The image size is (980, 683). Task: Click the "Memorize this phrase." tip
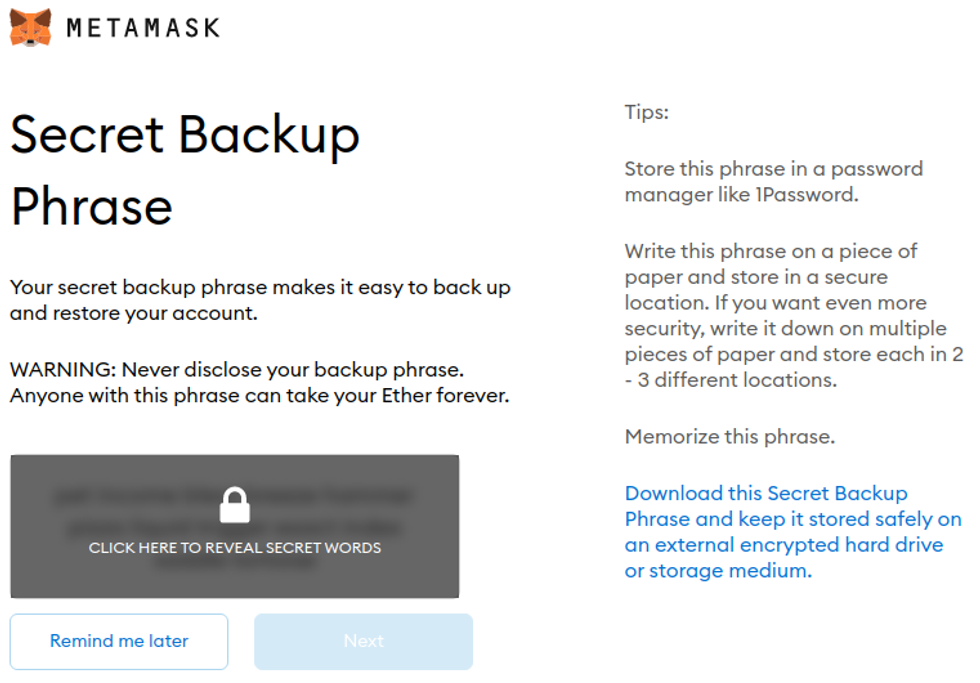(x=729, y=437)
